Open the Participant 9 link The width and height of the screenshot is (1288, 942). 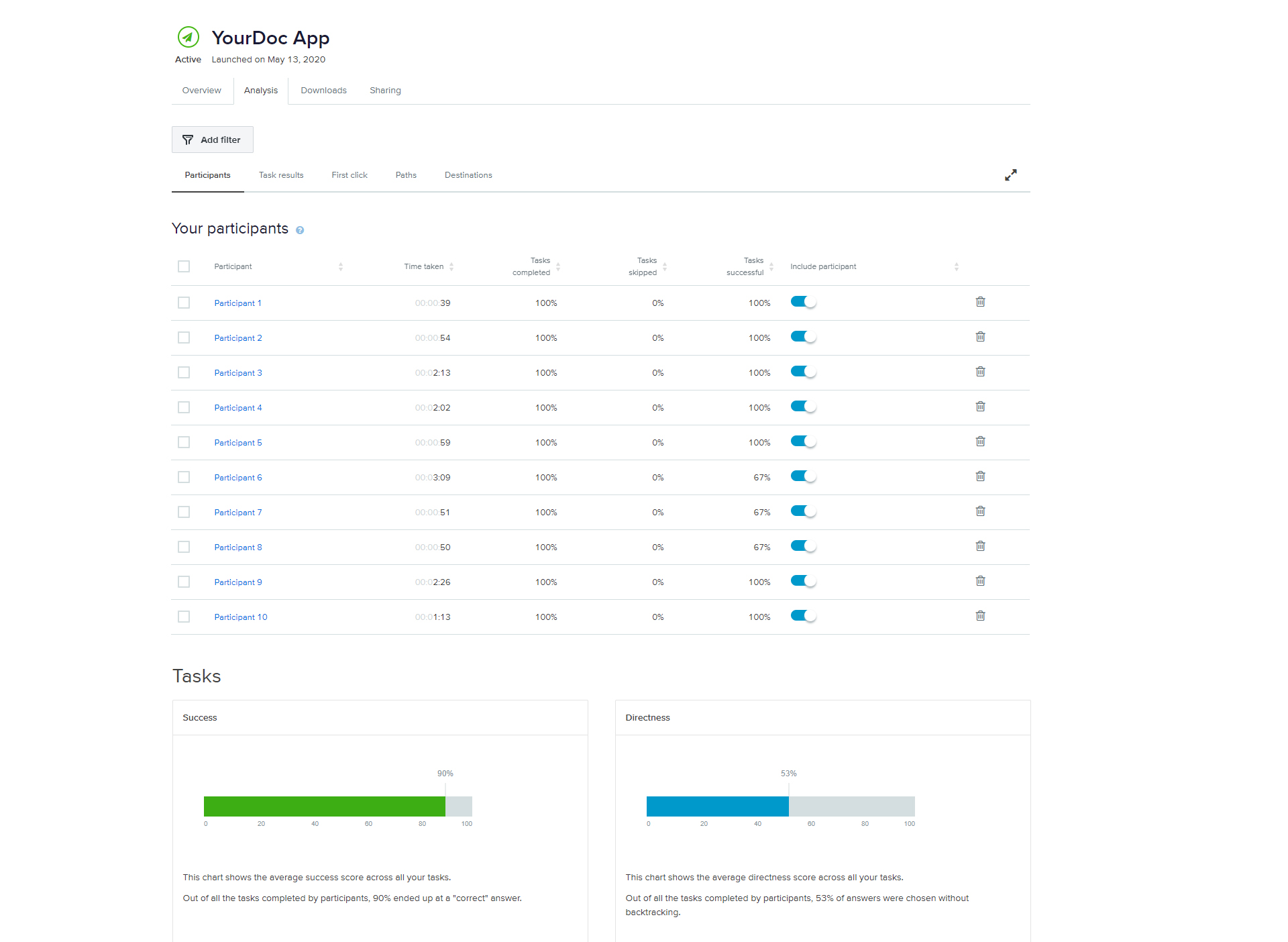tap(238, 582)
